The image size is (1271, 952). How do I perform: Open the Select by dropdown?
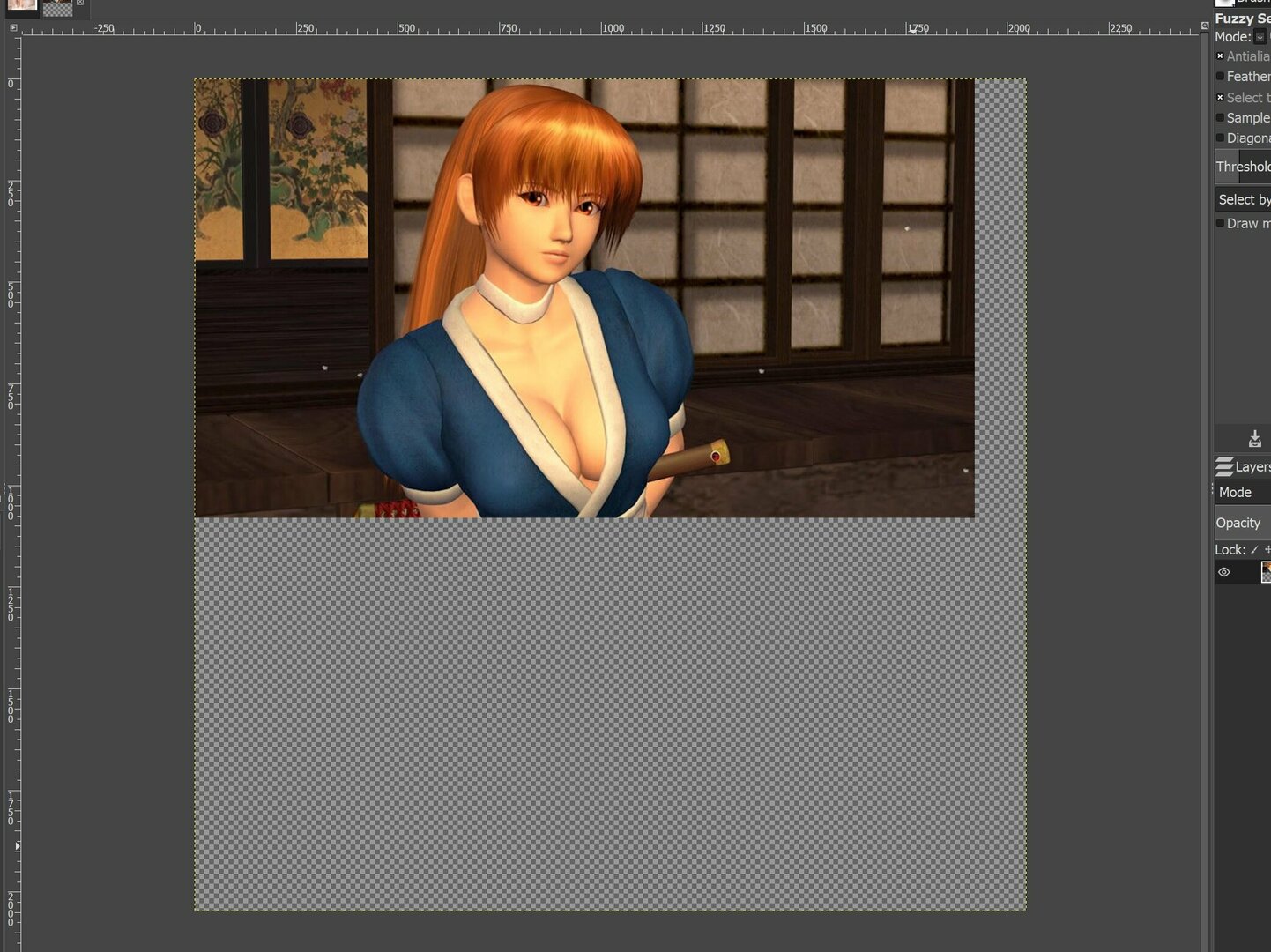pos(1243,200)
